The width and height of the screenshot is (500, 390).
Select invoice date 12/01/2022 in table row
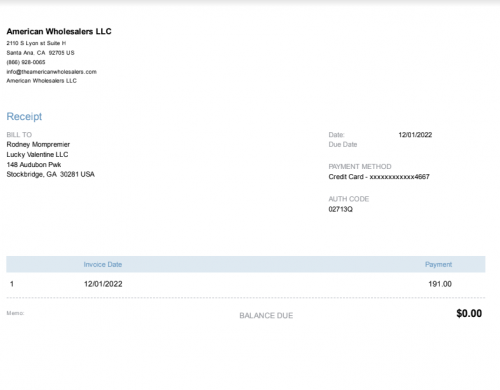click(x=103, y=284)
